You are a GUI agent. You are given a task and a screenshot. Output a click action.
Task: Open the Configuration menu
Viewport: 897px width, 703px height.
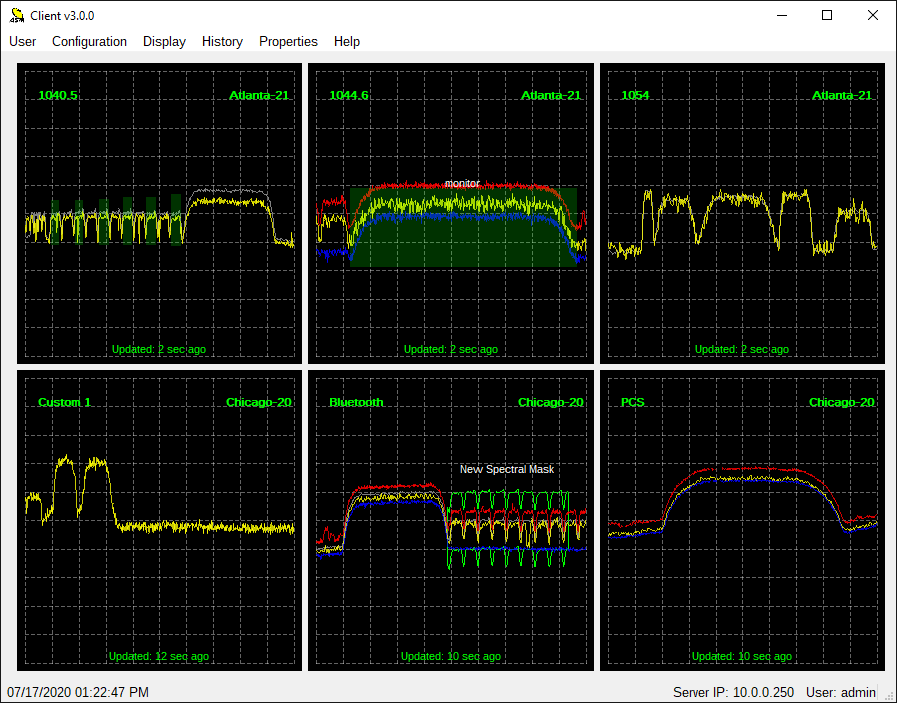(89, 42)
